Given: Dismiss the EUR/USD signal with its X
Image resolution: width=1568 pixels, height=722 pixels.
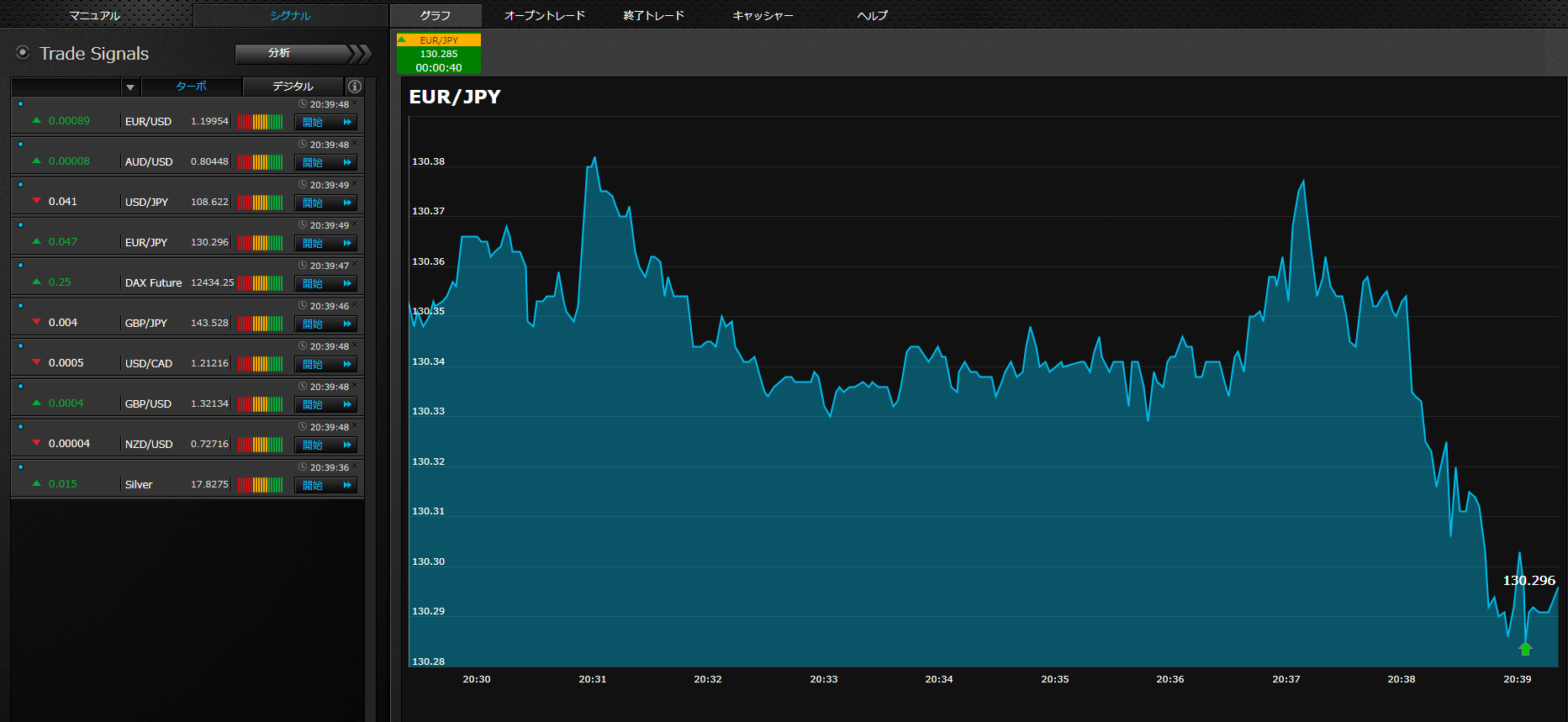Looking at the screenshot, I should (355, 103).
